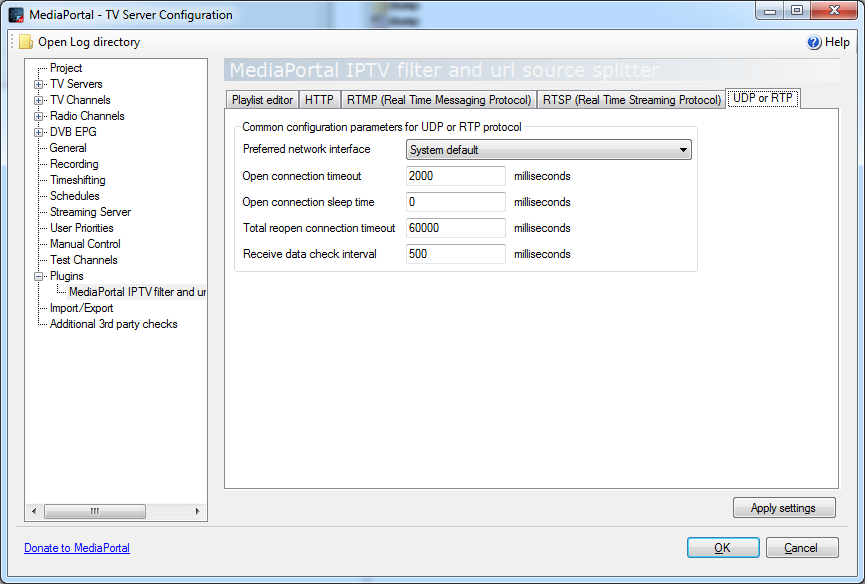This screenshot has height=584, width=865.
Task: Open the Preferred network interface dropdown
Action: [x=548, y=149]
